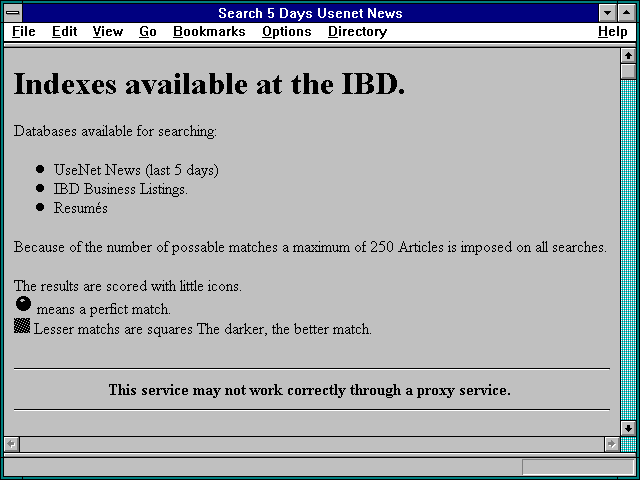Open the Help menu
This screenshot has width=640, height=480.
pos(613,32)
